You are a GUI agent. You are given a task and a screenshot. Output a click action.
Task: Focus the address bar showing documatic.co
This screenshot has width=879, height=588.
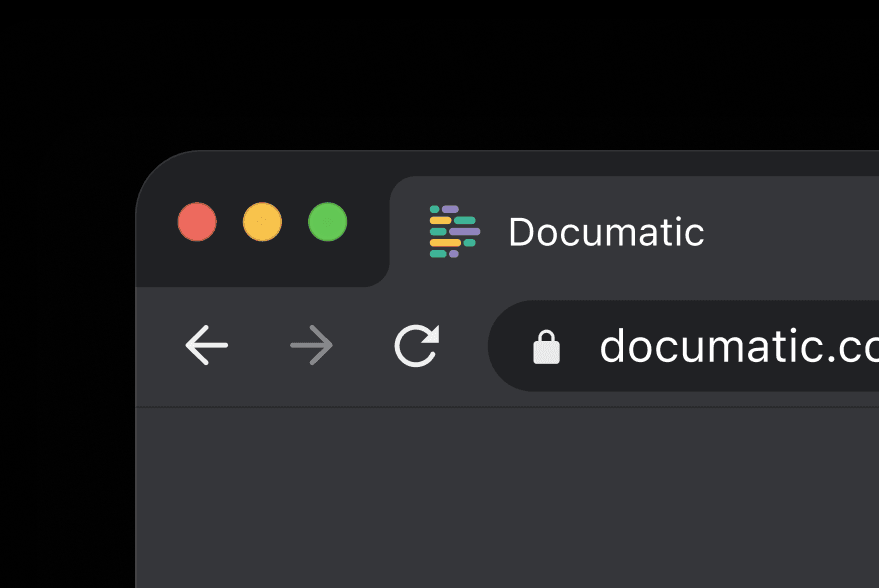[683, 346]
